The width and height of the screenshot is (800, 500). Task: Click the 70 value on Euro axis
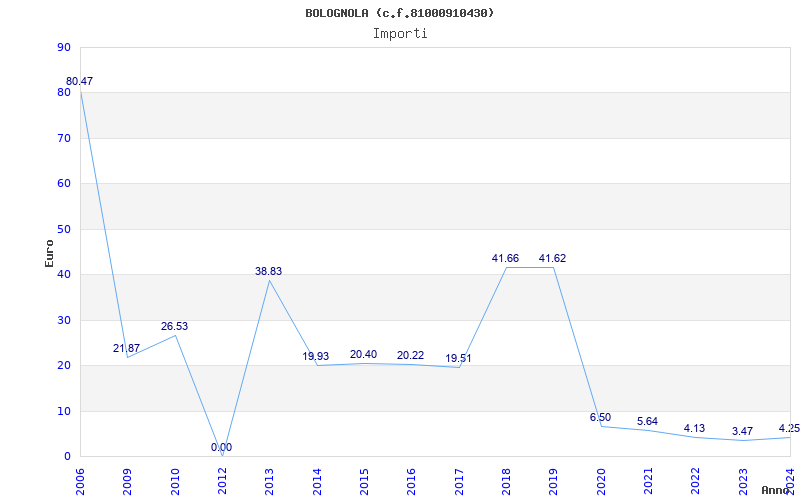pyautogui.click(x=64, y=138)
